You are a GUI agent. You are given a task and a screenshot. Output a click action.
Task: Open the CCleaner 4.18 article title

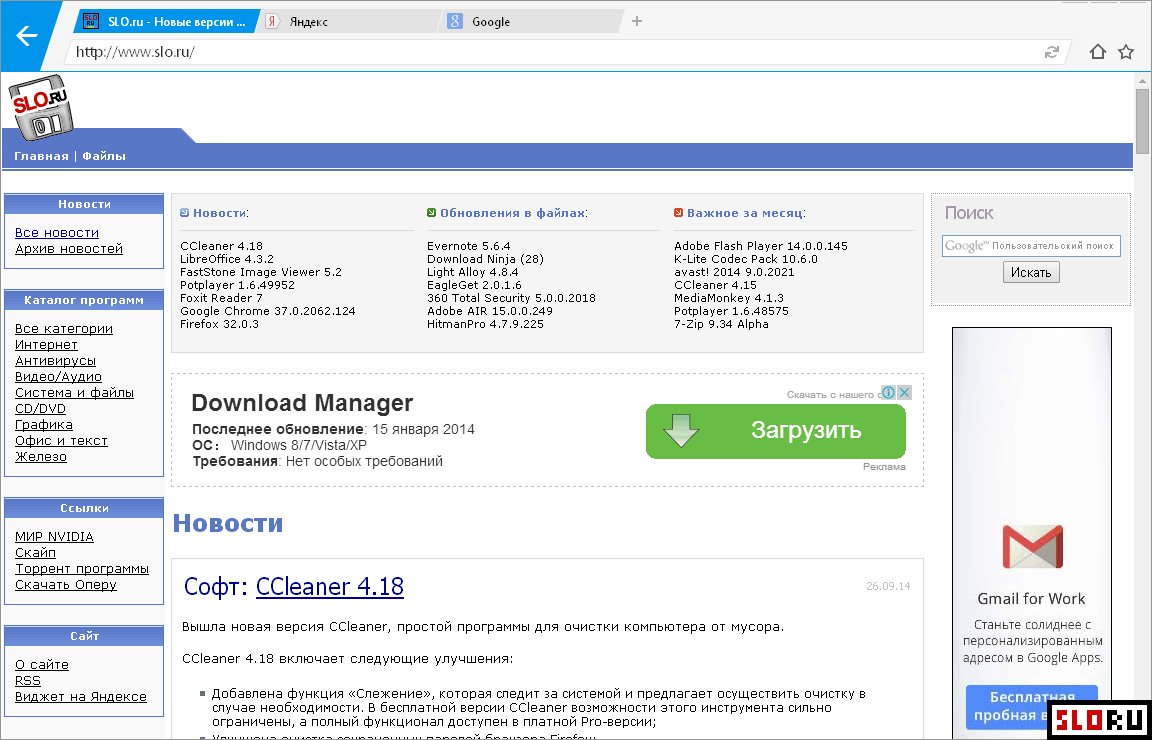[330, 586]
